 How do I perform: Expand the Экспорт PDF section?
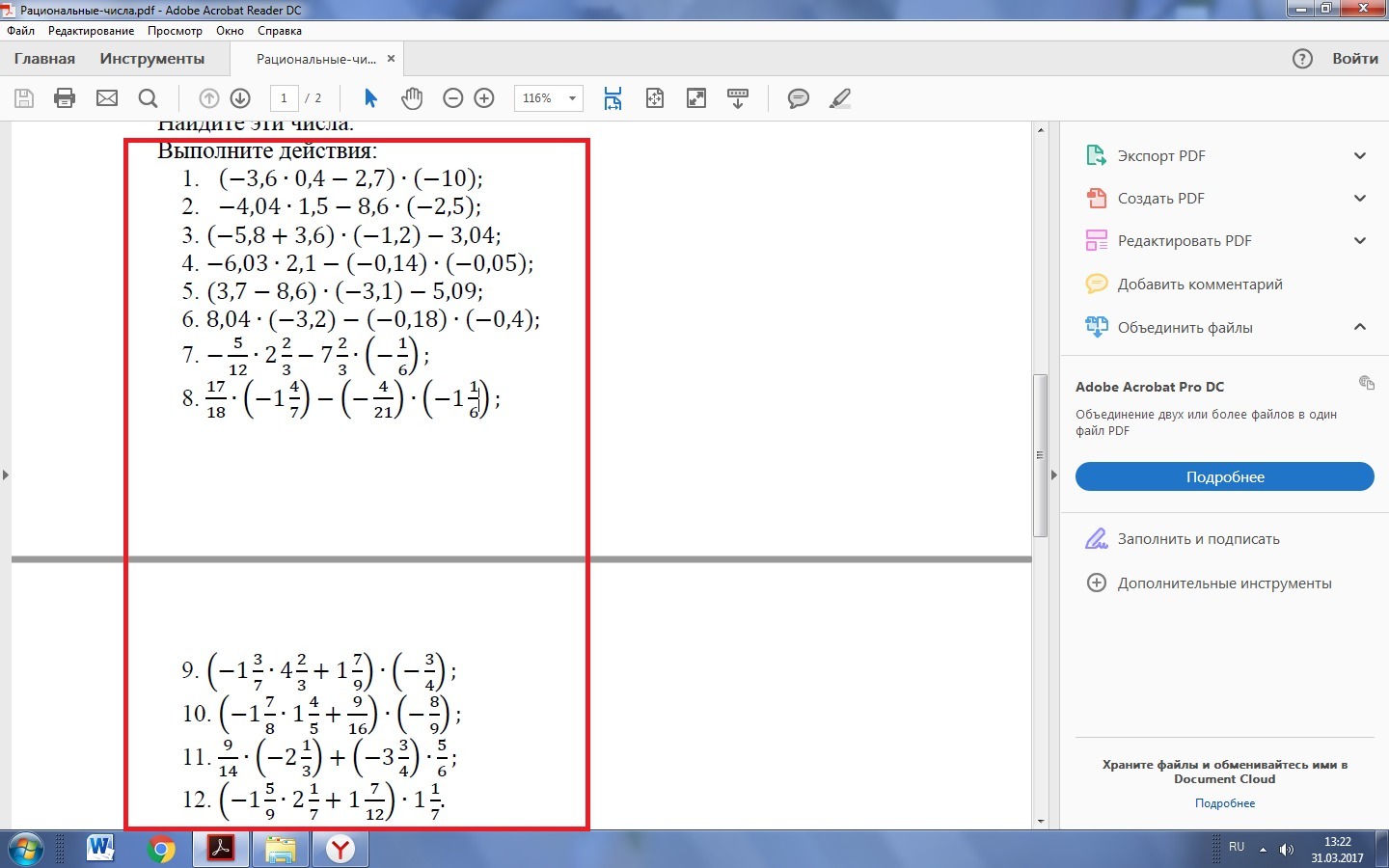1359,156
